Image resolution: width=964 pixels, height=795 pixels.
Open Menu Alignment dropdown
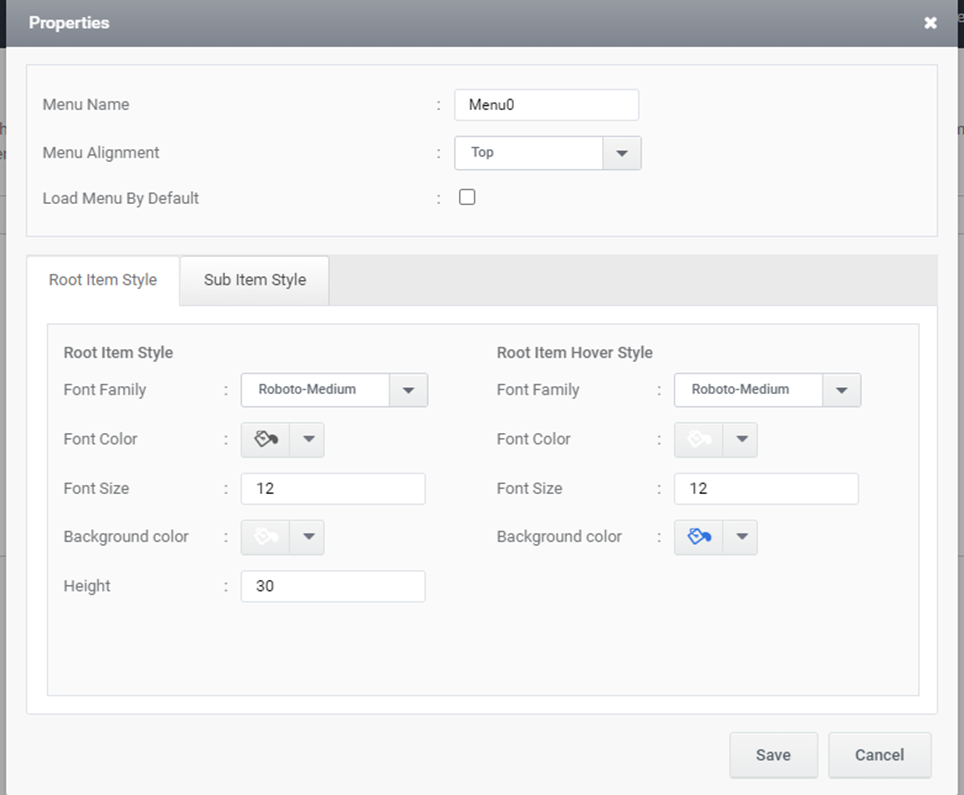coord(622,153)
